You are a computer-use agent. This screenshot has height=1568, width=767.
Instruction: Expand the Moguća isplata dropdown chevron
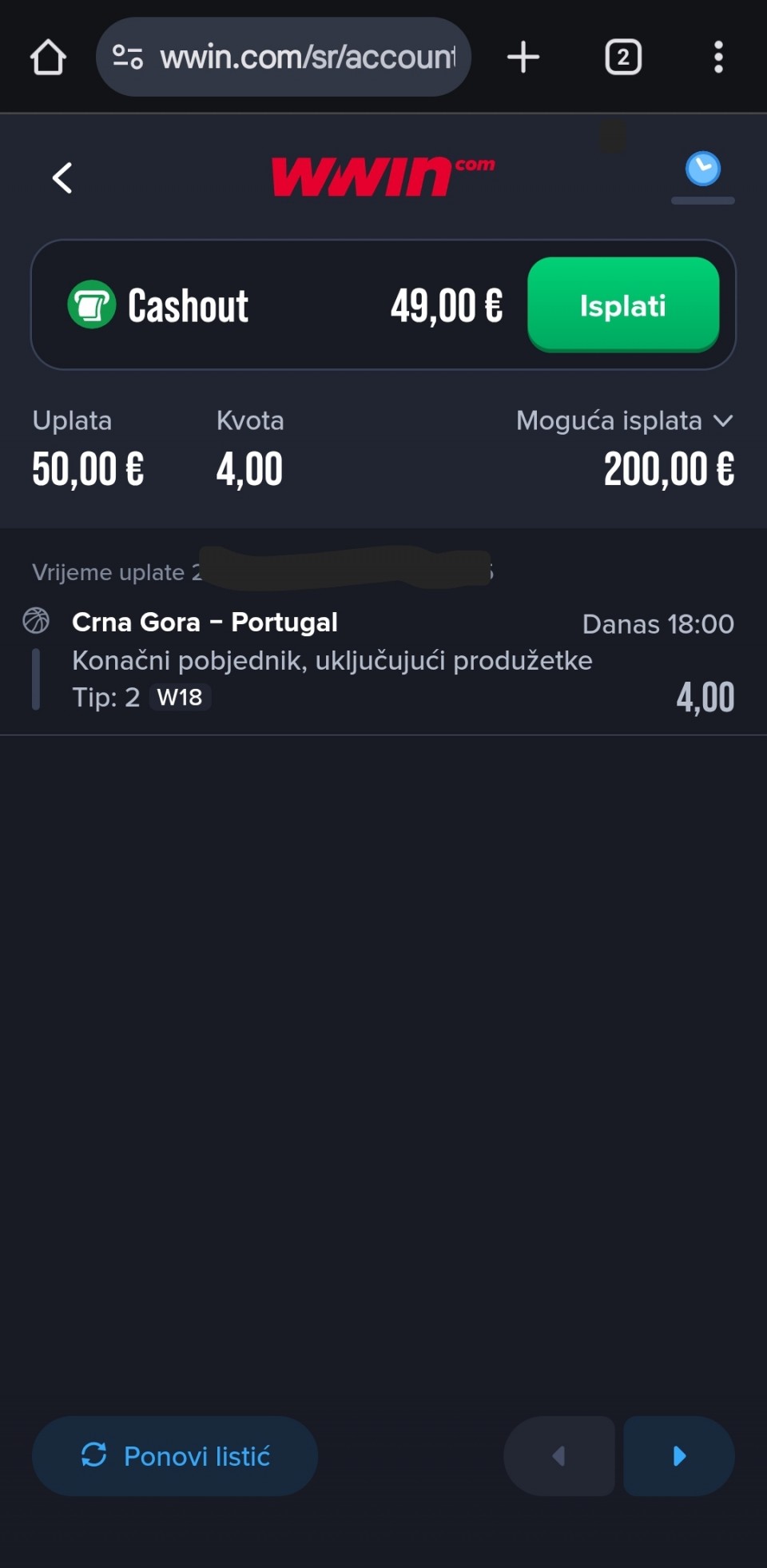coord(723,421)
